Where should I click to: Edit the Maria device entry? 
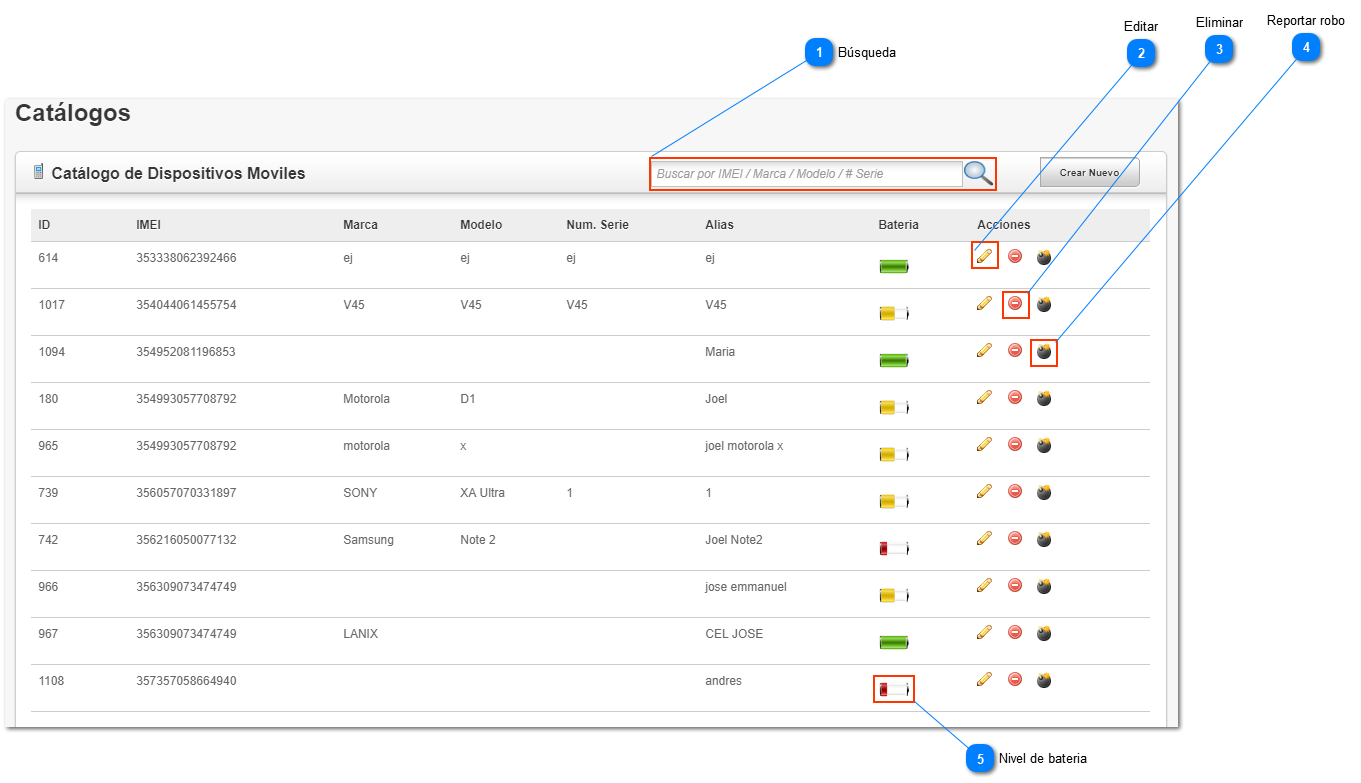pyautogui.click(x=984, y=351)
